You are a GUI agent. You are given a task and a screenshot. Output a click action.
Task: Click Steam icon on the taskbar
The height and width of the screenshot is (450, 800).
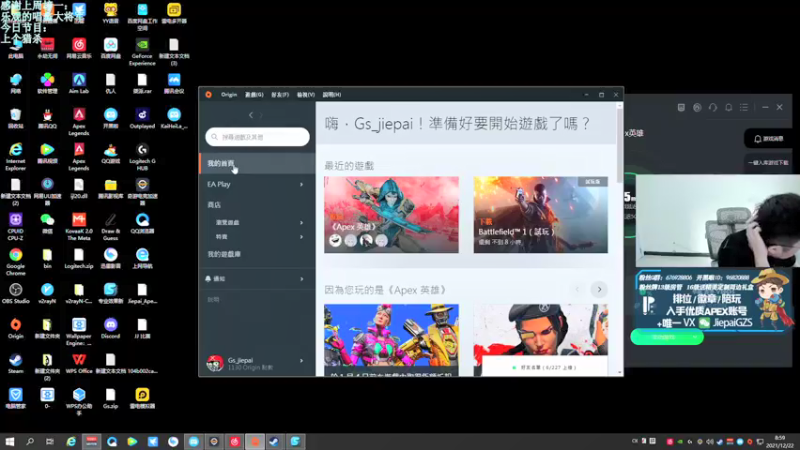point(274,442)
